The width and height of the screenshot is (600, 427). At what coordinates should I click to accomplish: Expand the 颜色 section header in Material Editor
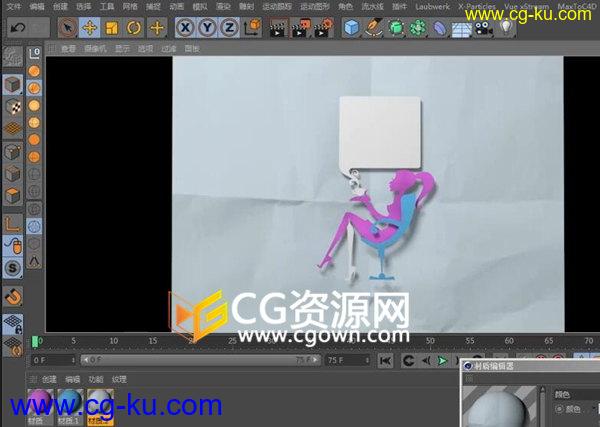point(562,394)
